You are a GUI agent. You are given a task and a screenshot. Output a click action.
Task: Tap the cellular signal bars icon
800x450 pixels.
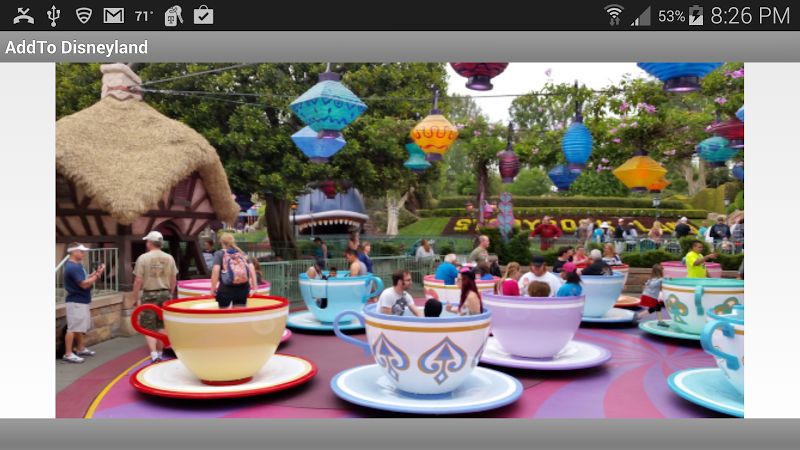point(640,16)
